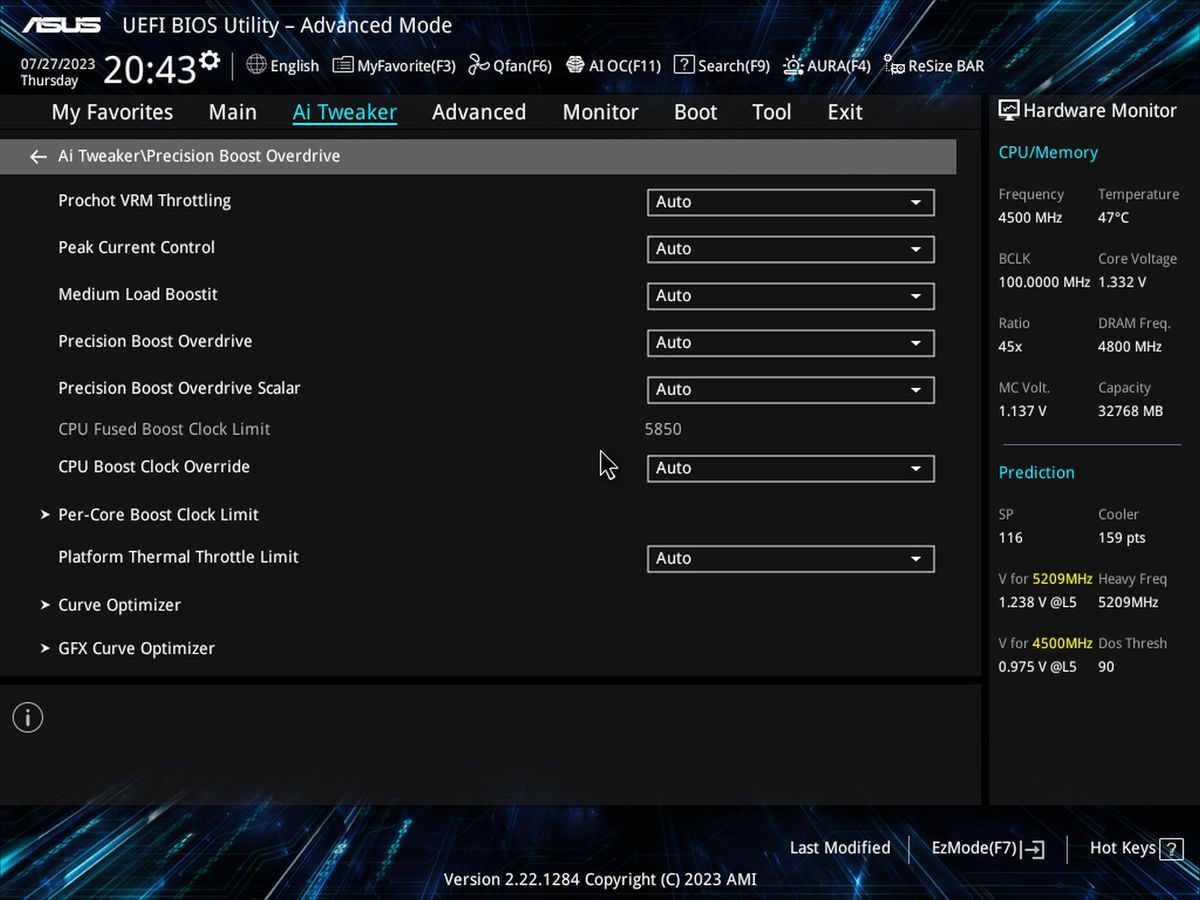Click the CPU Fused Boost Clock Limit label
The width and height of the screenshot is (1200, 900).
[164, 429]
